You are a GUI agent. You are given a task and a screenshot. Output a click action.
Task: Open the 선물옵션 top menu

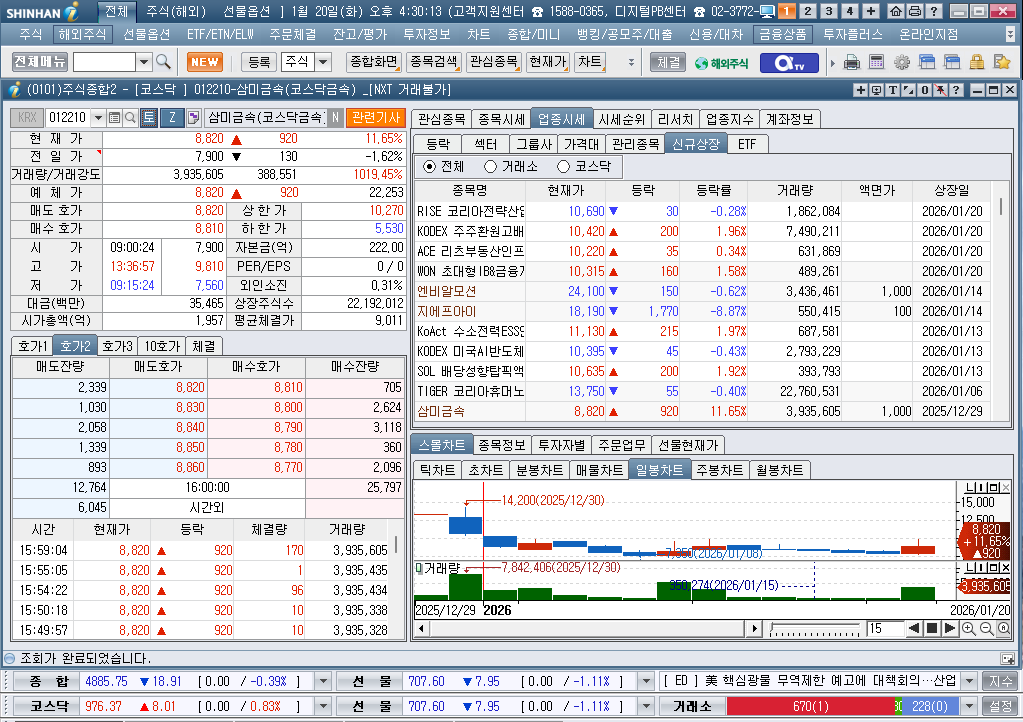point(146,35)
